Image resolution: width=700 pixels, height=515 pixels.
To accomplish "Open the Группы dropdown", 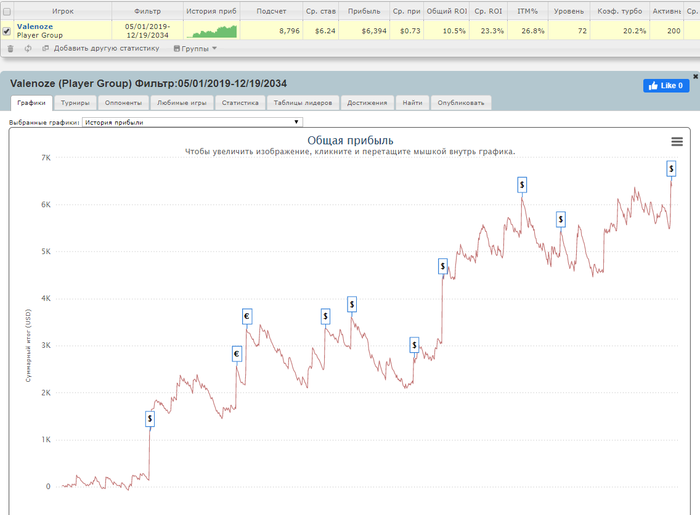I will (x=195, y=49).
